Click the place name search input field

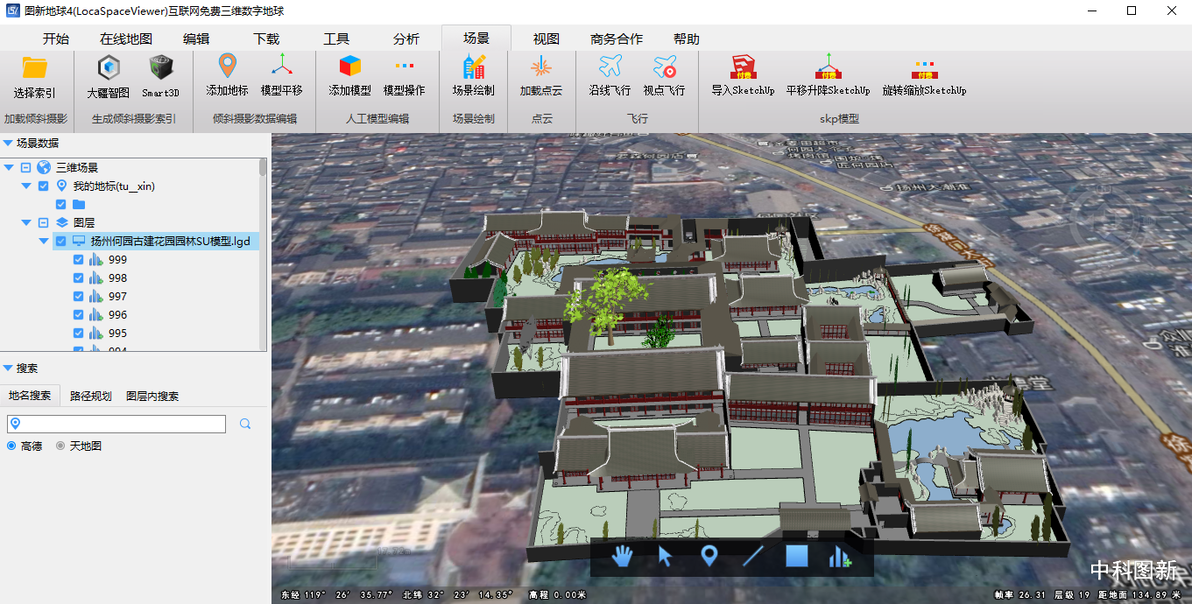pos(116,424)
